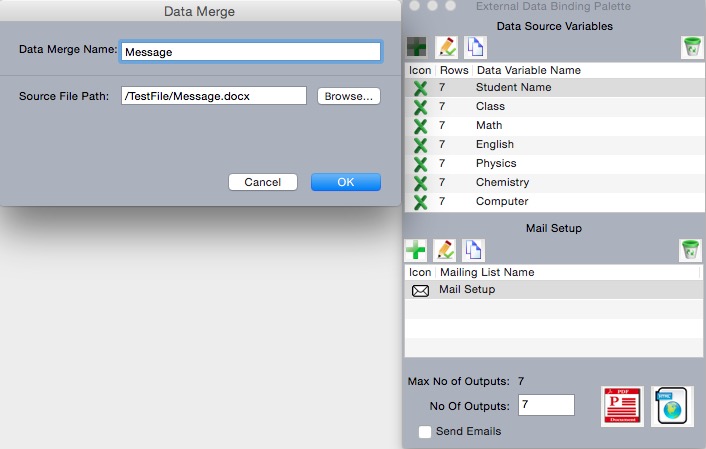Click the edit data source pencil icon
This screenshot has width=706, height=449.
pyautogui.click(x=446, y=47)
